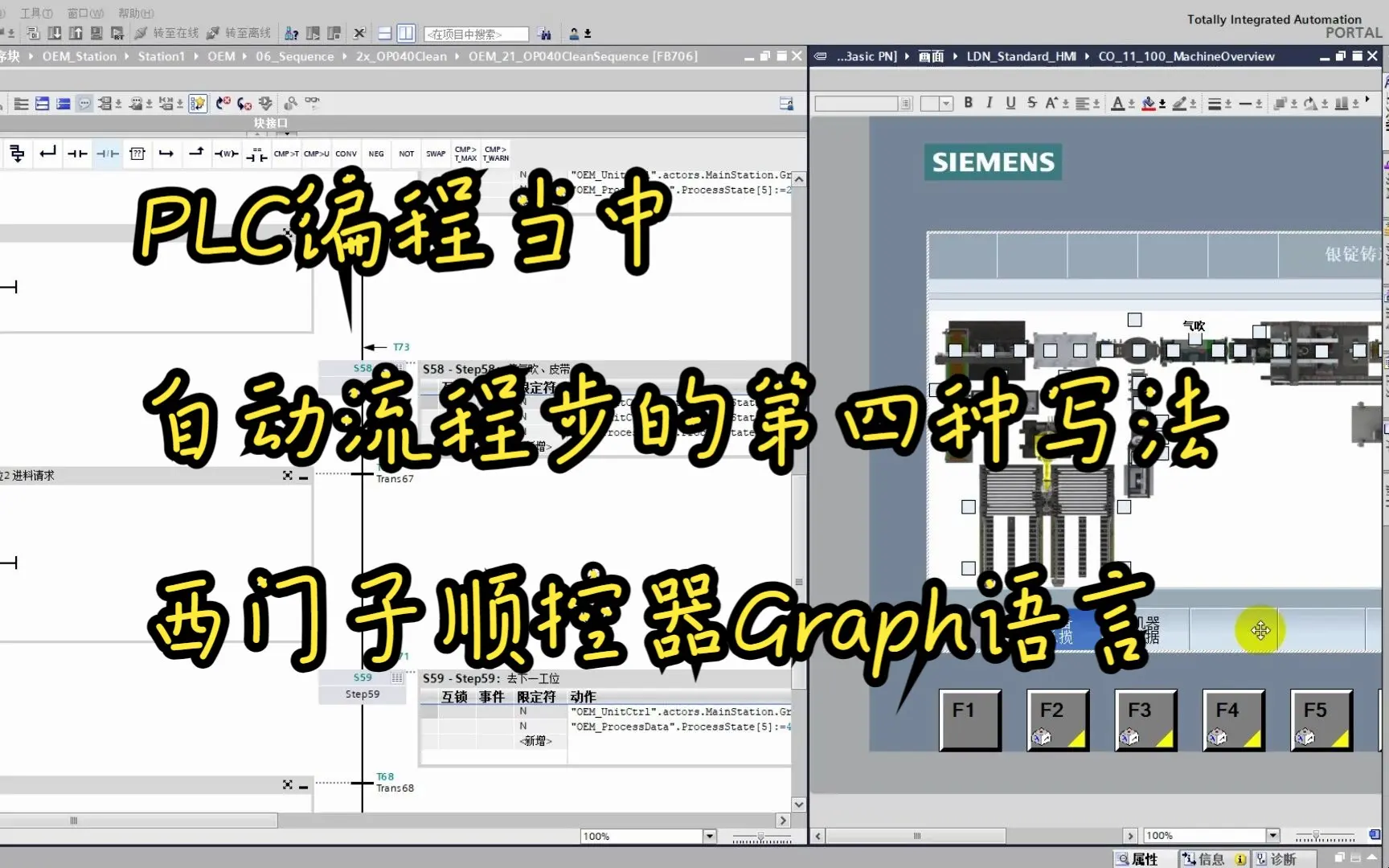
Task: Toggle the favorites display icon in Graph toolbar
Action: tap(198, 103)
